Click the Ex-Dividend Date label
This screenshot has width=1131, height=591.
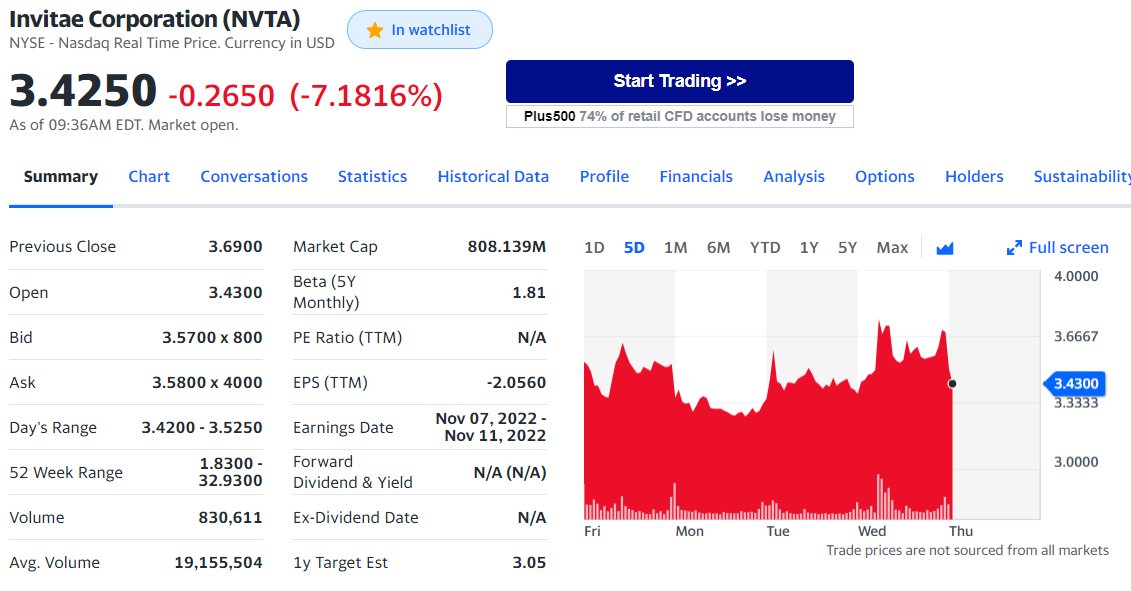click(356, 517)
